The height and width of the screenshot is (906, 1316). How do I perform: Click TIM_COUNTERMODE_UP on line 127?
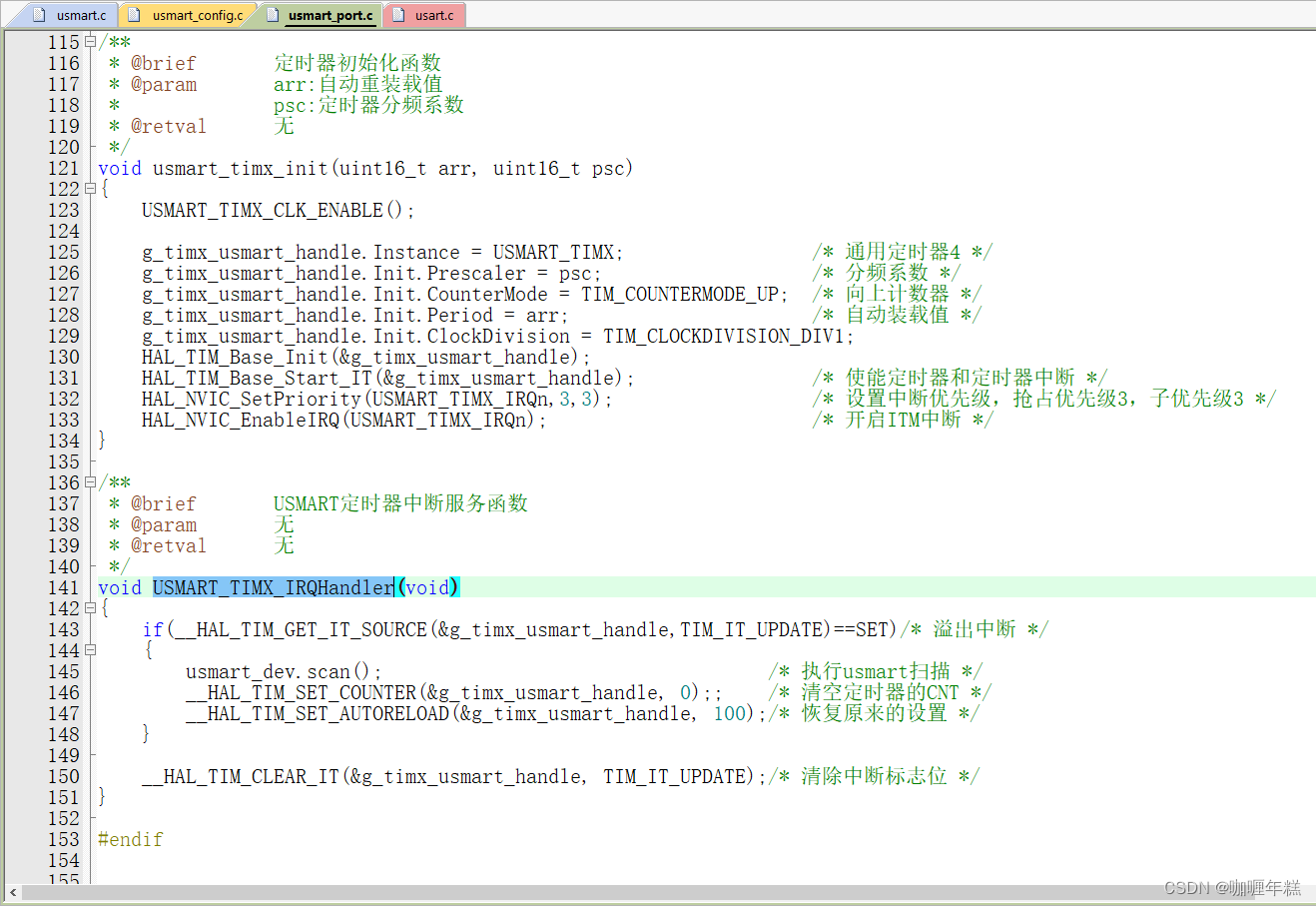[x=680, y=294]
